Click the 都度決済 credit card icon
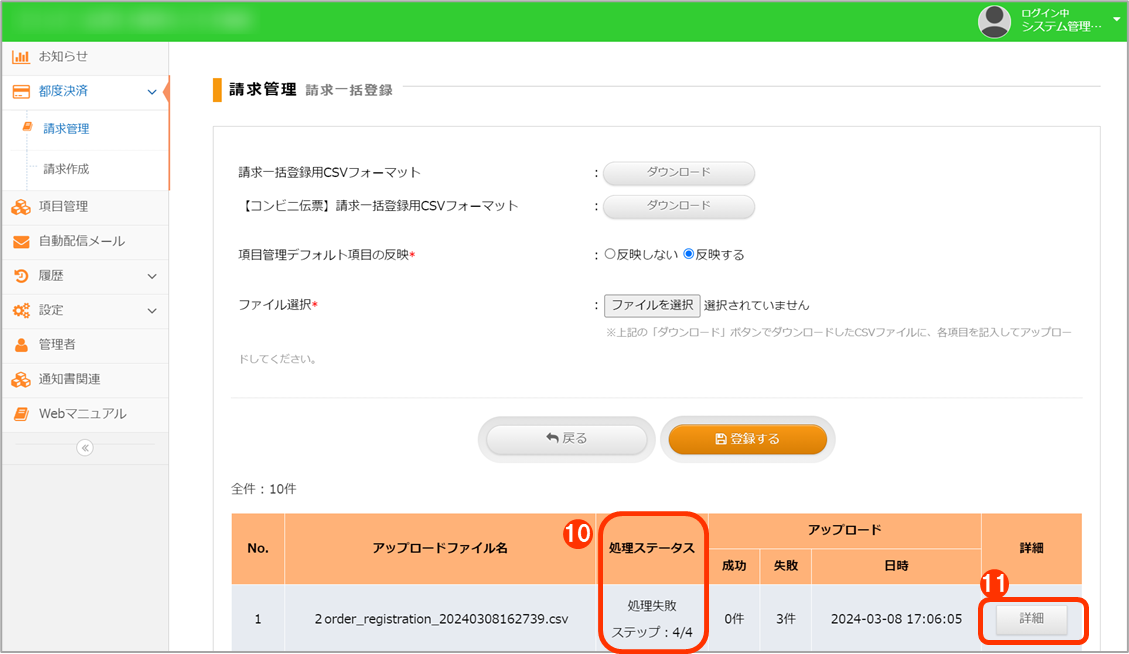Image resolution: width=1129 pixels, height=654 pixels. click(x=20, y=92)
